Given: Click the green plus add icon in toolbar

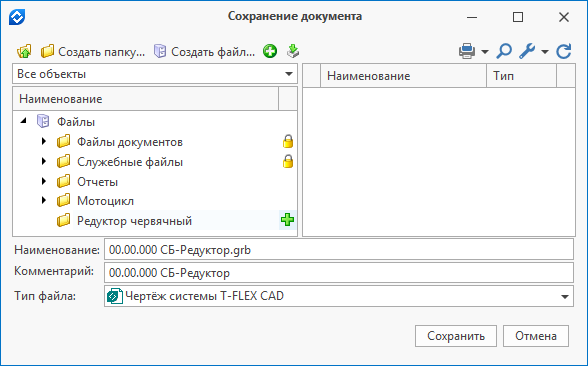Looking at the screenshot, I should pyautogui.click(x=270, y=51).
